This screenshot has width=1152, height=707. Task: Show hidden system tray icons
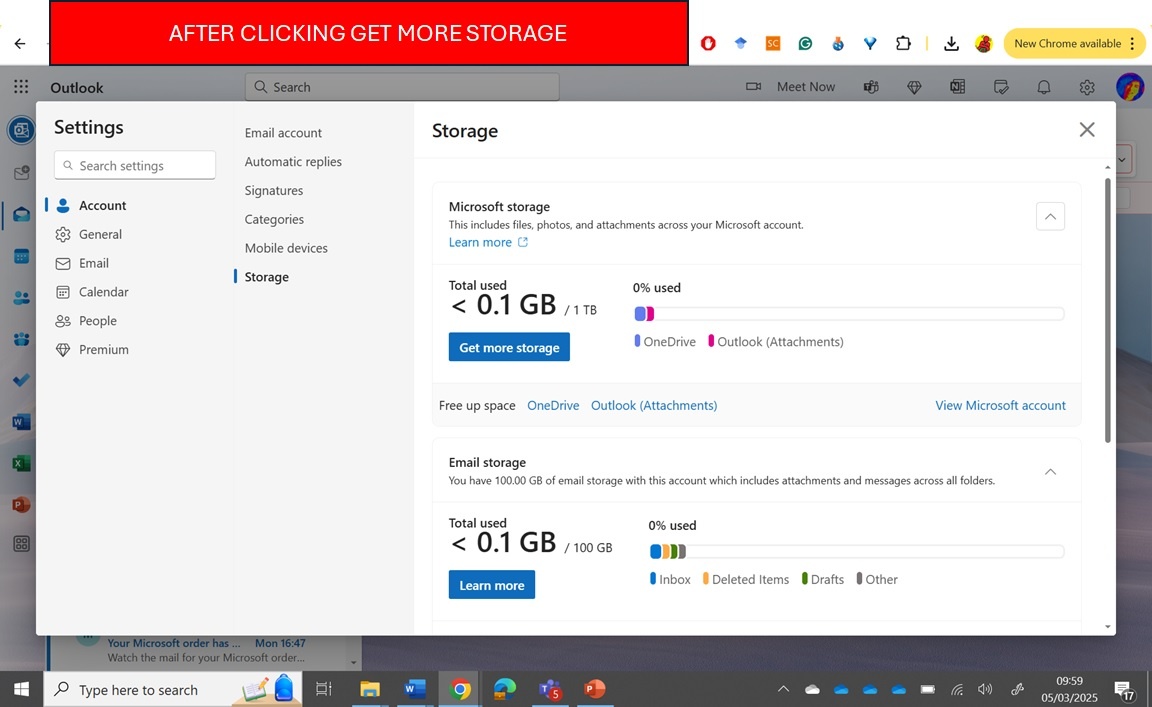(x=783, y=689)
